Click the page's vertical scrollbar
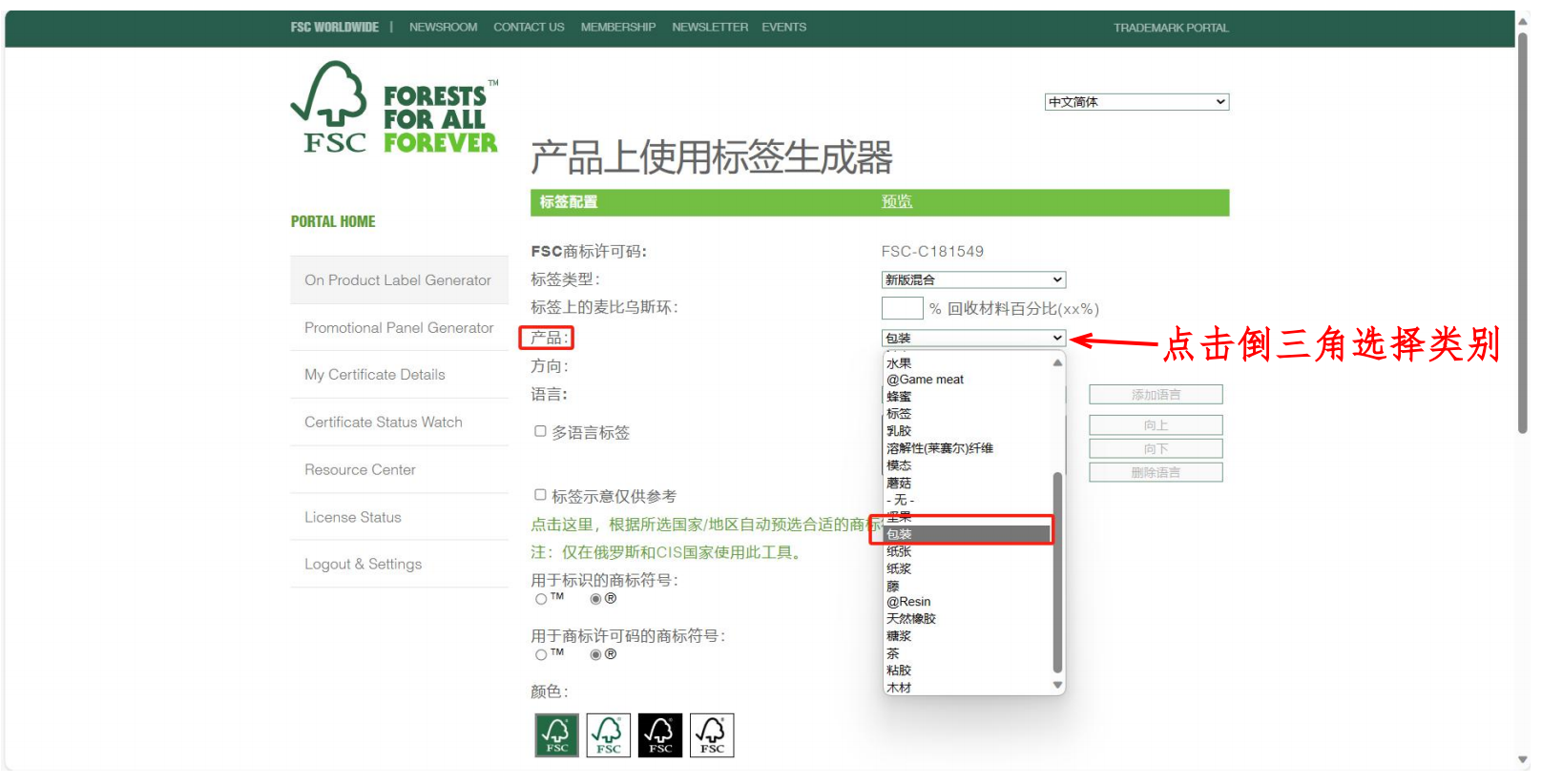 1523,234
